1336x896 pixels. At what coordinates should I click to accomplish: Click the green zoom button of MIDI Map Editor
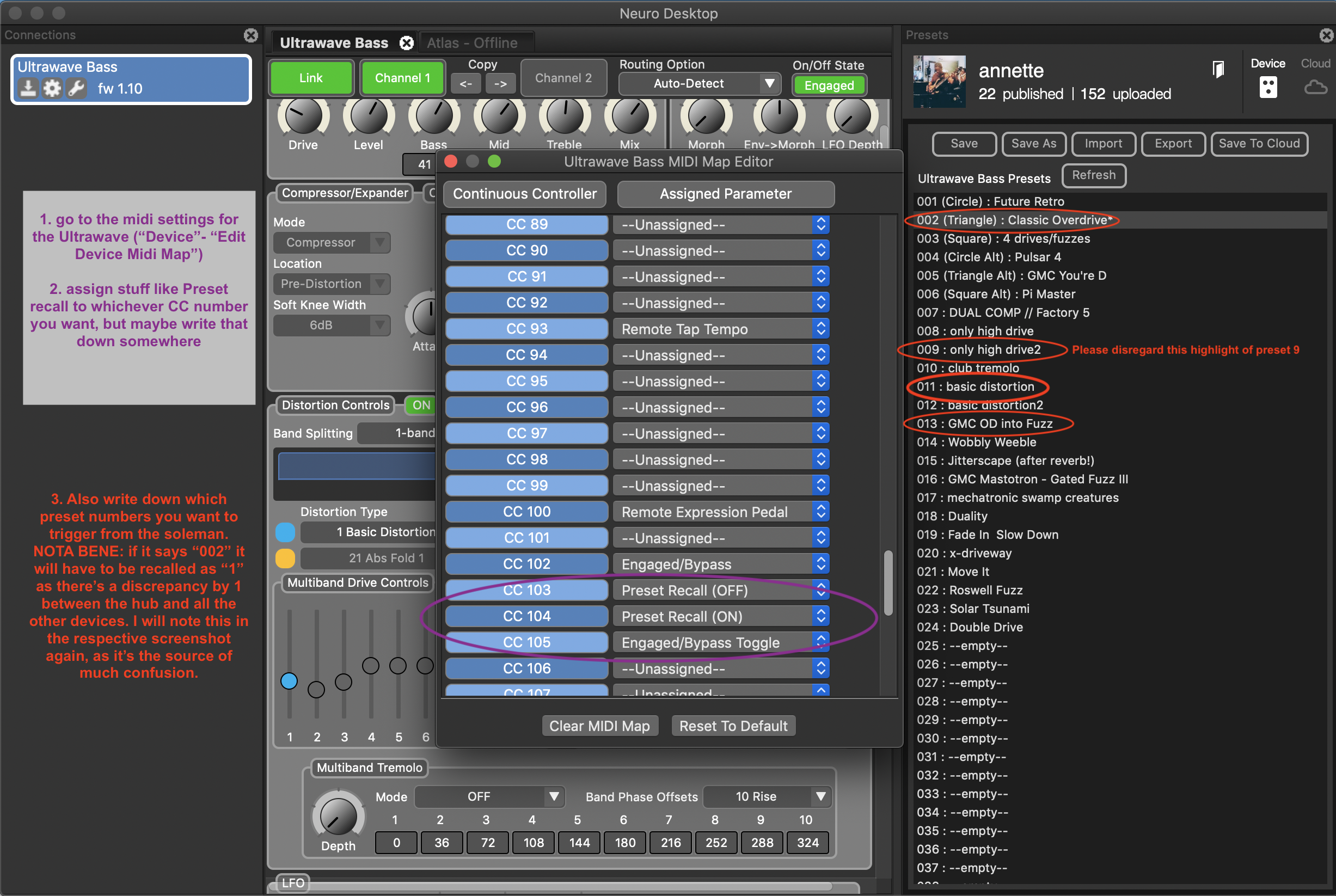click(x=494, y=162)
